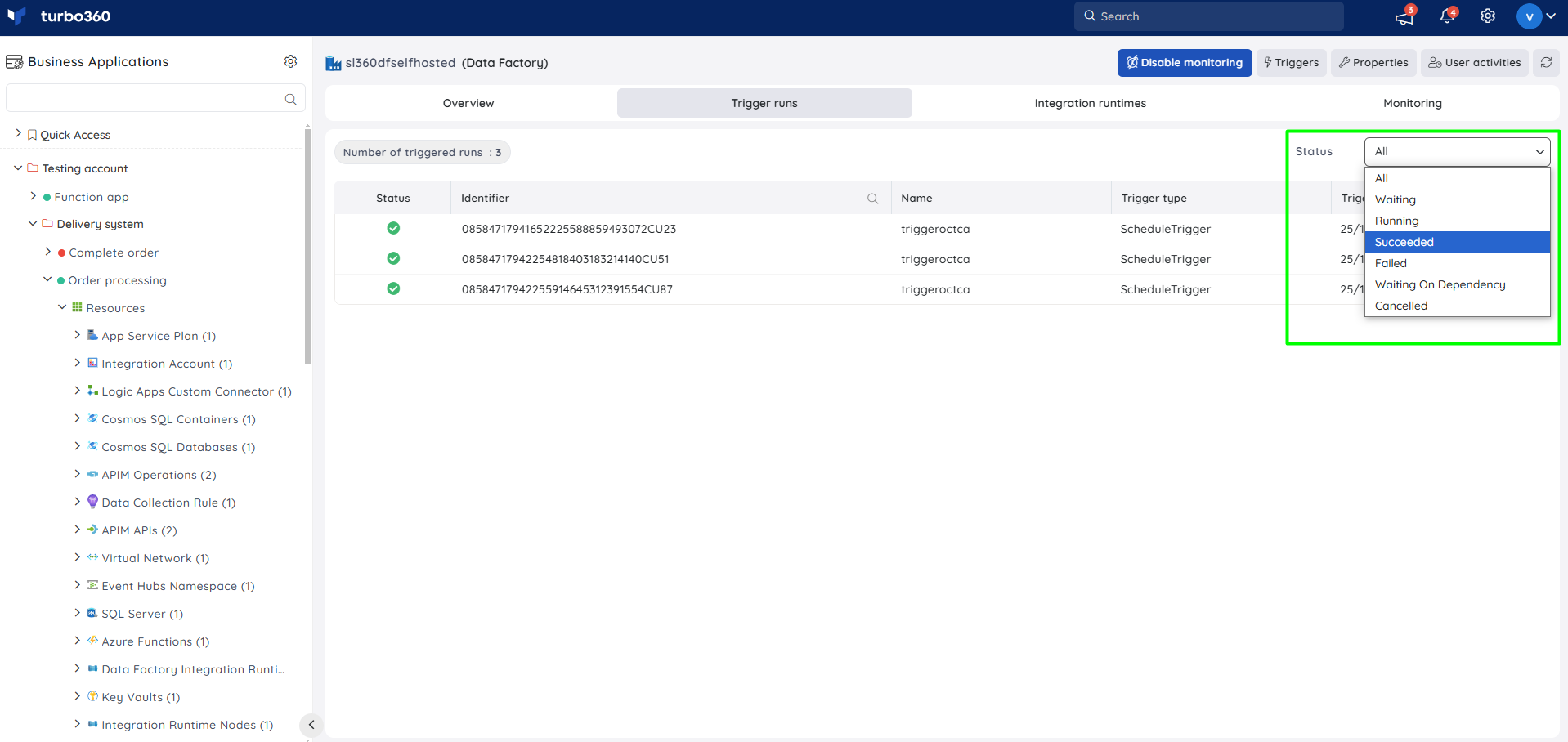Open the notifications bell icon
This screenshot has height=742, width=1568.
[x=1447, y=16]
